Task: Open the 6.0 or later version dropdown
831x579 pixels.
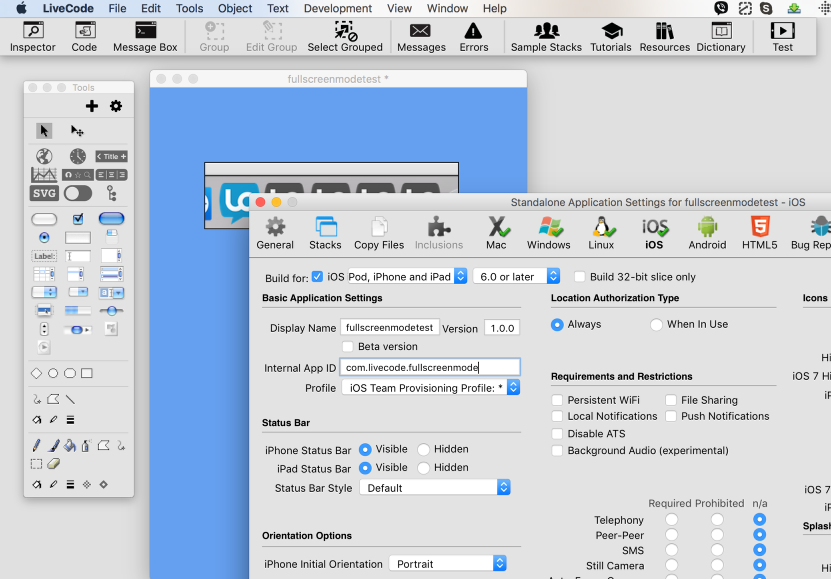Action: point(517,277)
